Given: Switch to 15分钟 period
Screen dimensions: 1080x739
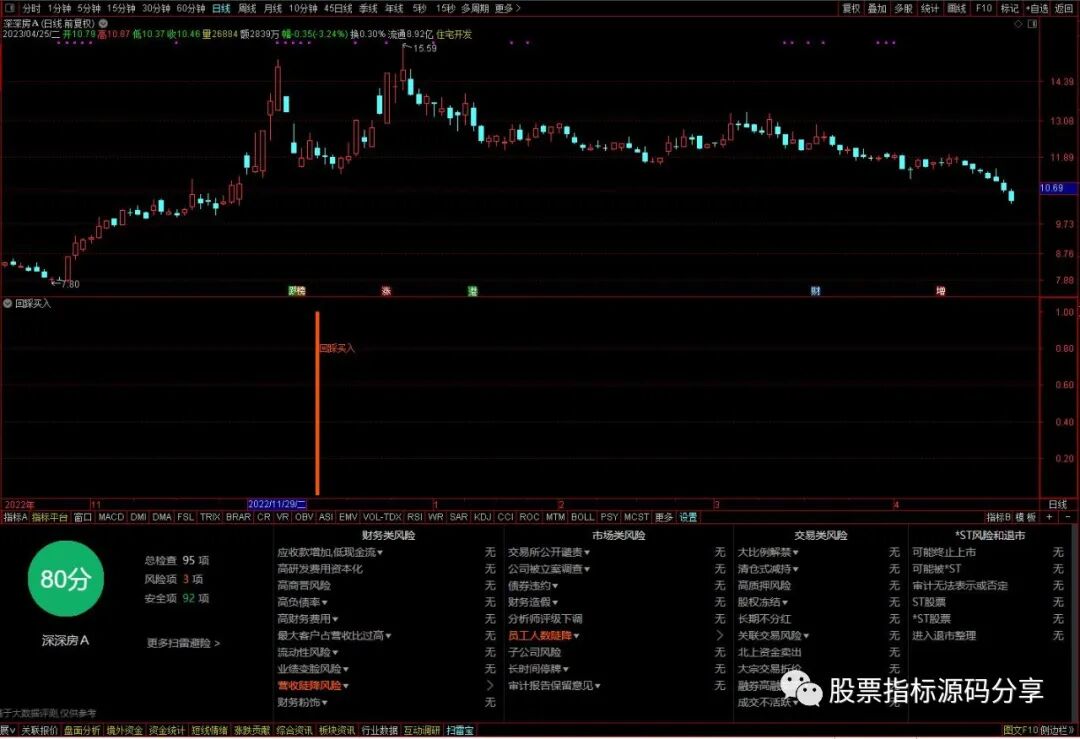Looking at the screenshot, I should [121, 8].
